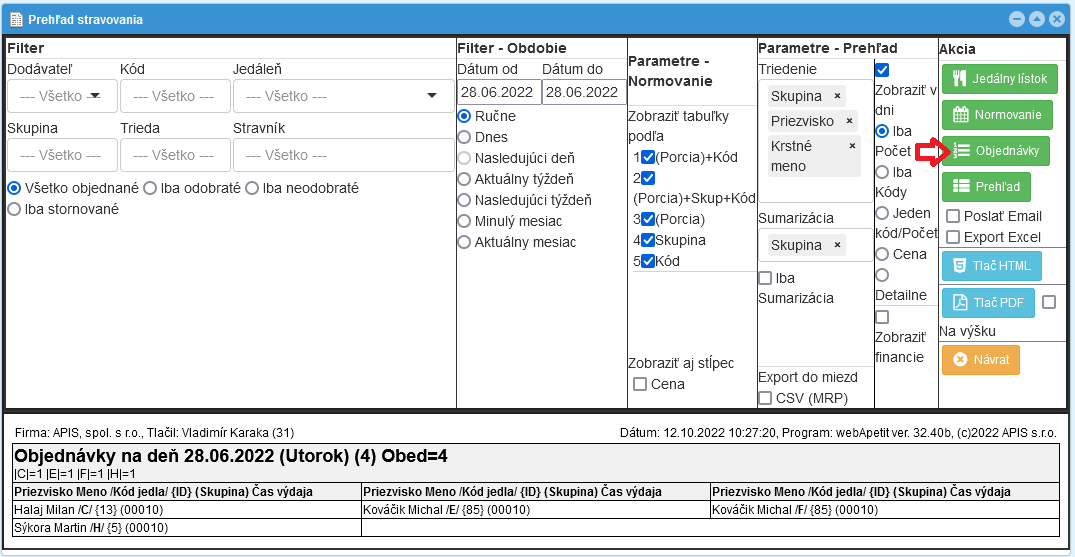Click the Dátum od field
1075x557 pixels.
(499, 93)
